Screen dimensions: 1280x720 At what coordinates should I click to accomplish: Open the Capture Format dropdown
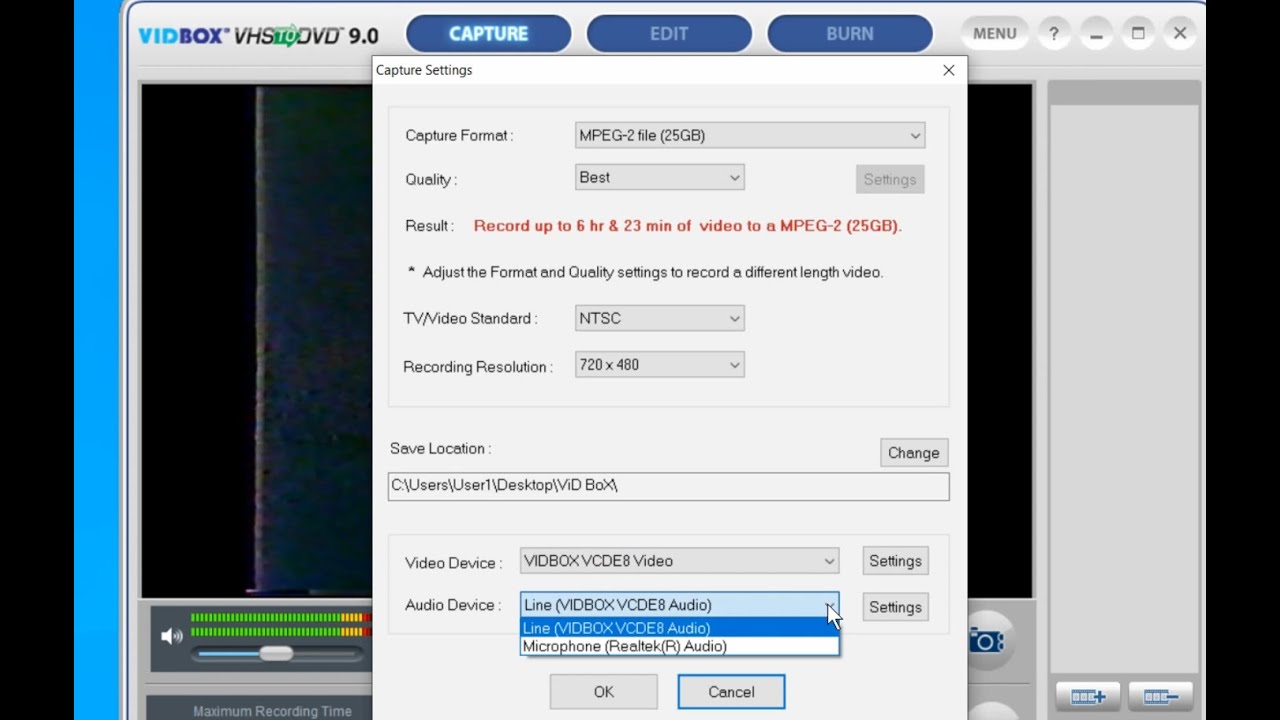750,135
